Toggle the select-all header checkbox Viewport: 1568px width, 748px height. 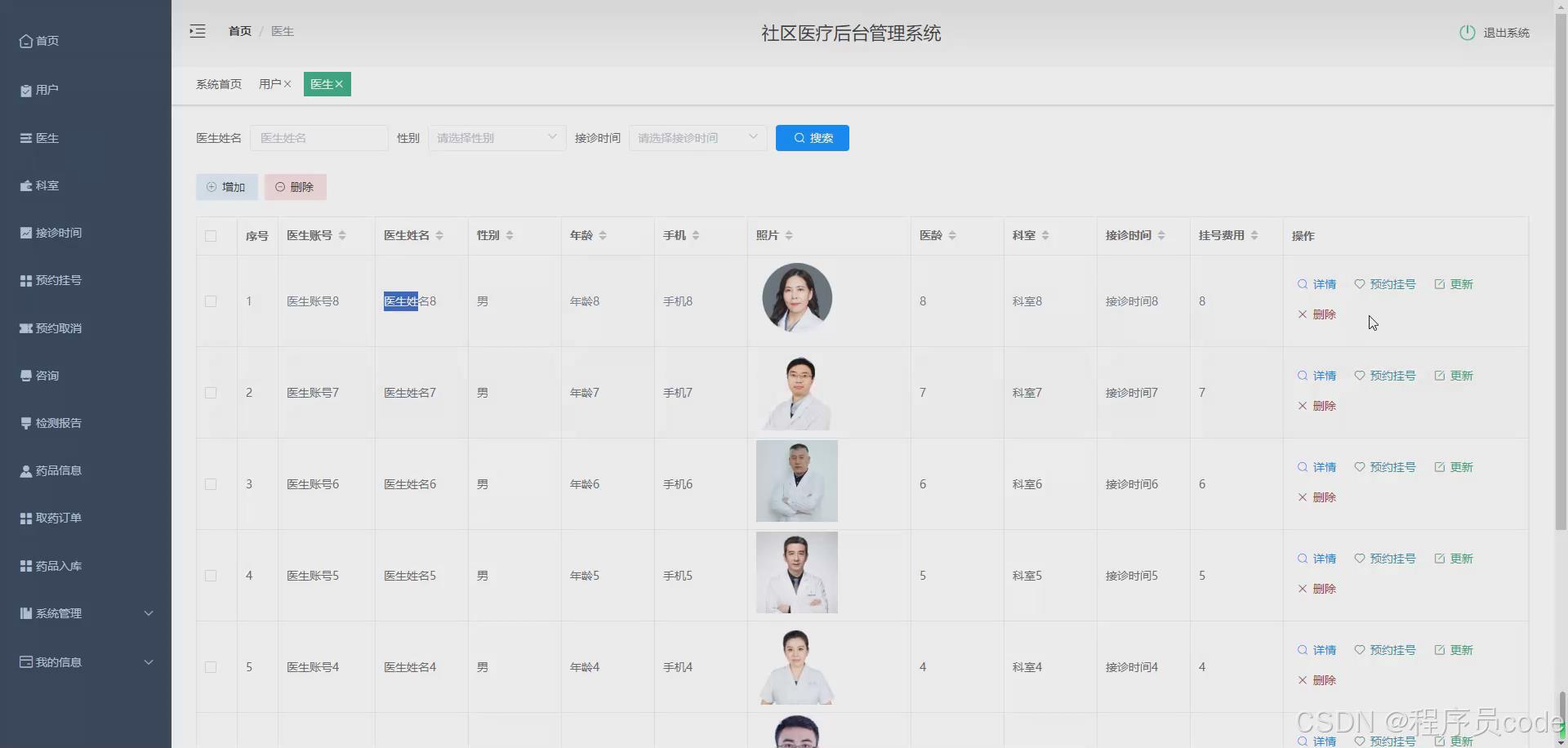point(211,236)
